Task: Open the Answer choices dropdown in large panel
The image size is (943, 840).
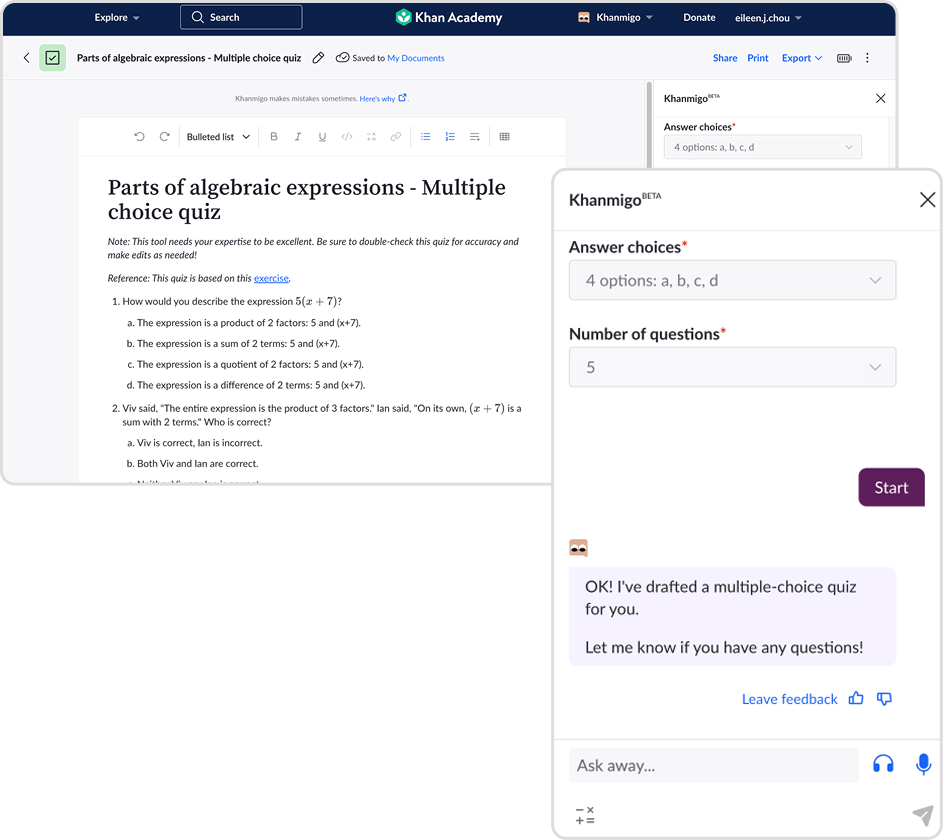Action: 732,281
